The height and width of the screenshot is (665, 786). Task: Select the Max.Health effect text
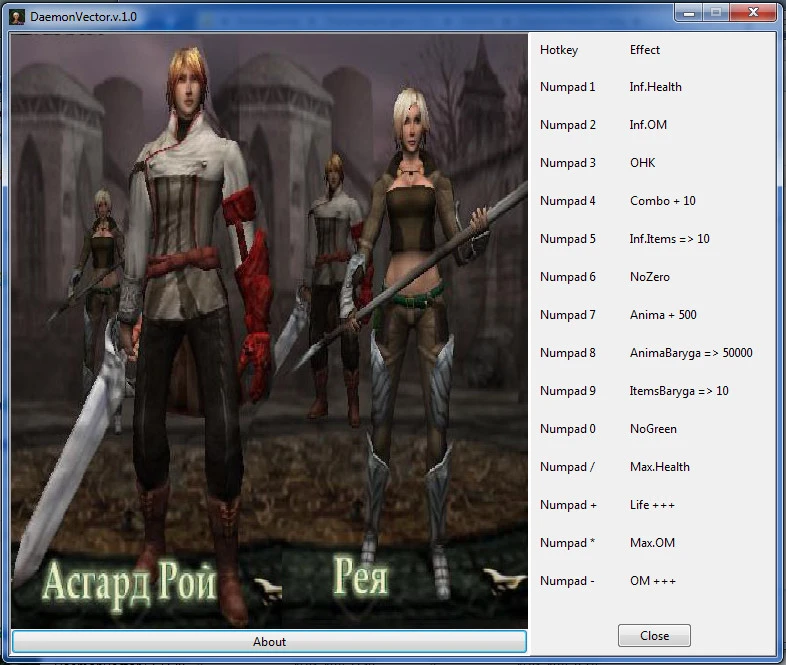click(x=659, y=467)
